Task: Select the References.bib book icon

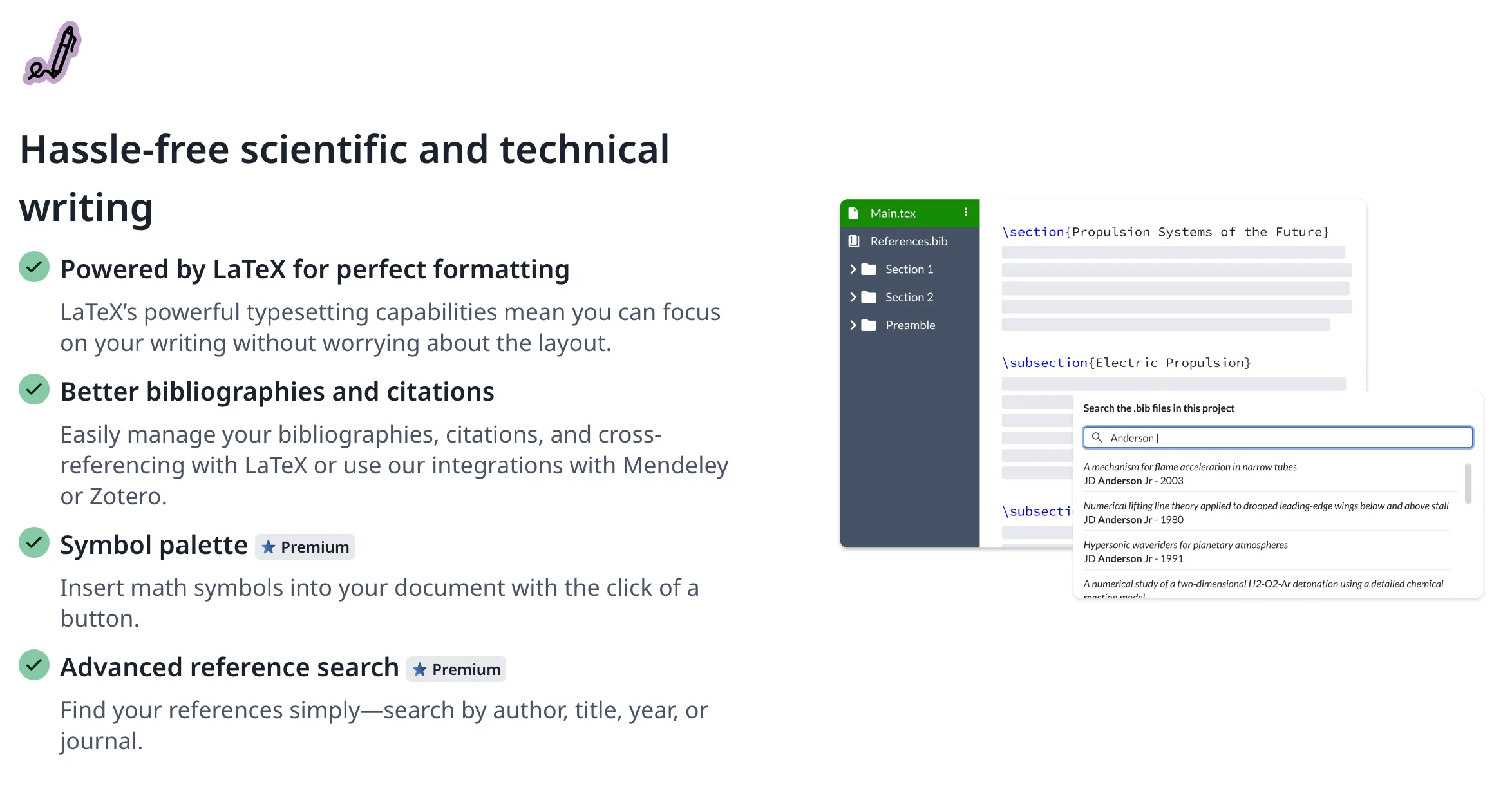Action: [x=853, y=242]
